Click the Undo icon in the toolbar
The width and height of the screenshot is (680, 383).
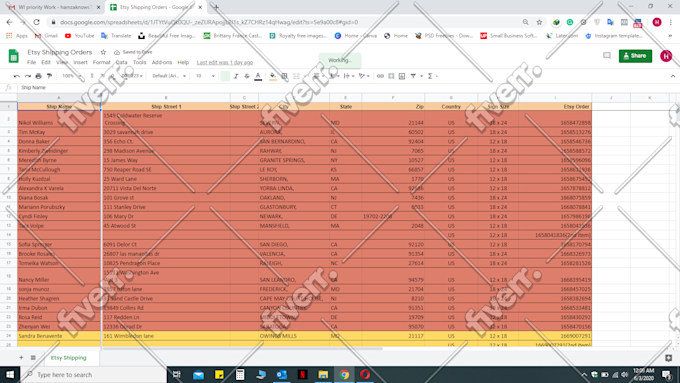point(17,76)
